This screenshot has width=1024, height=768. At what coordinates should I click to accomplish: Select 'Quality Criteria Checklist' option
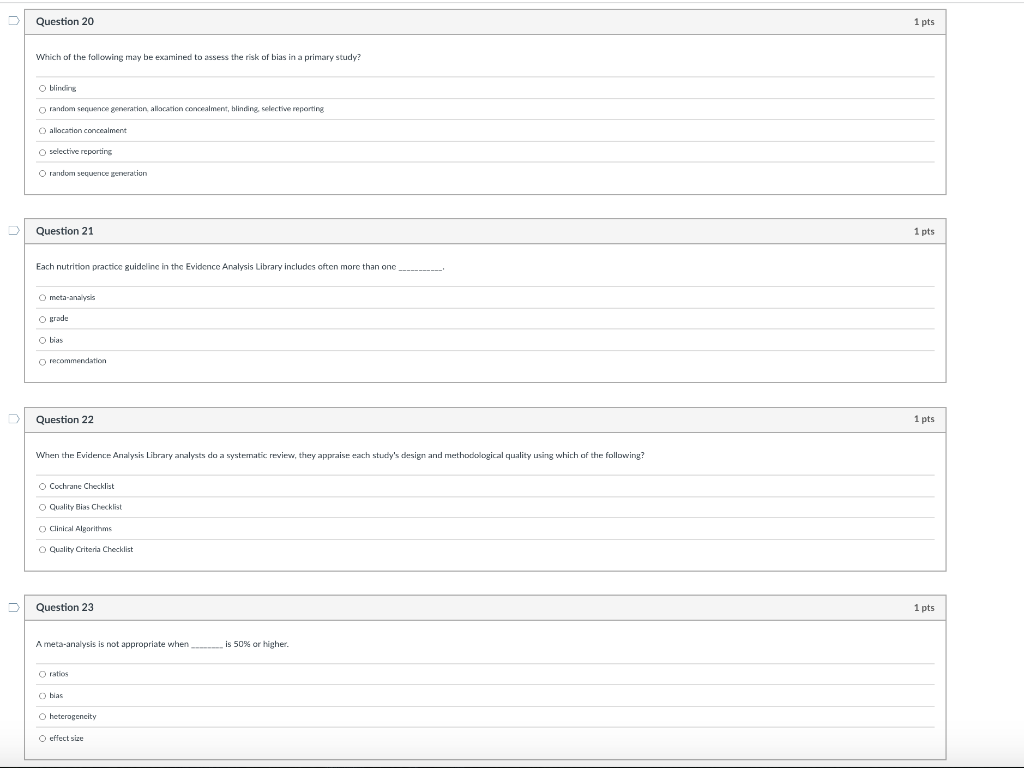(x=42, y=550)
